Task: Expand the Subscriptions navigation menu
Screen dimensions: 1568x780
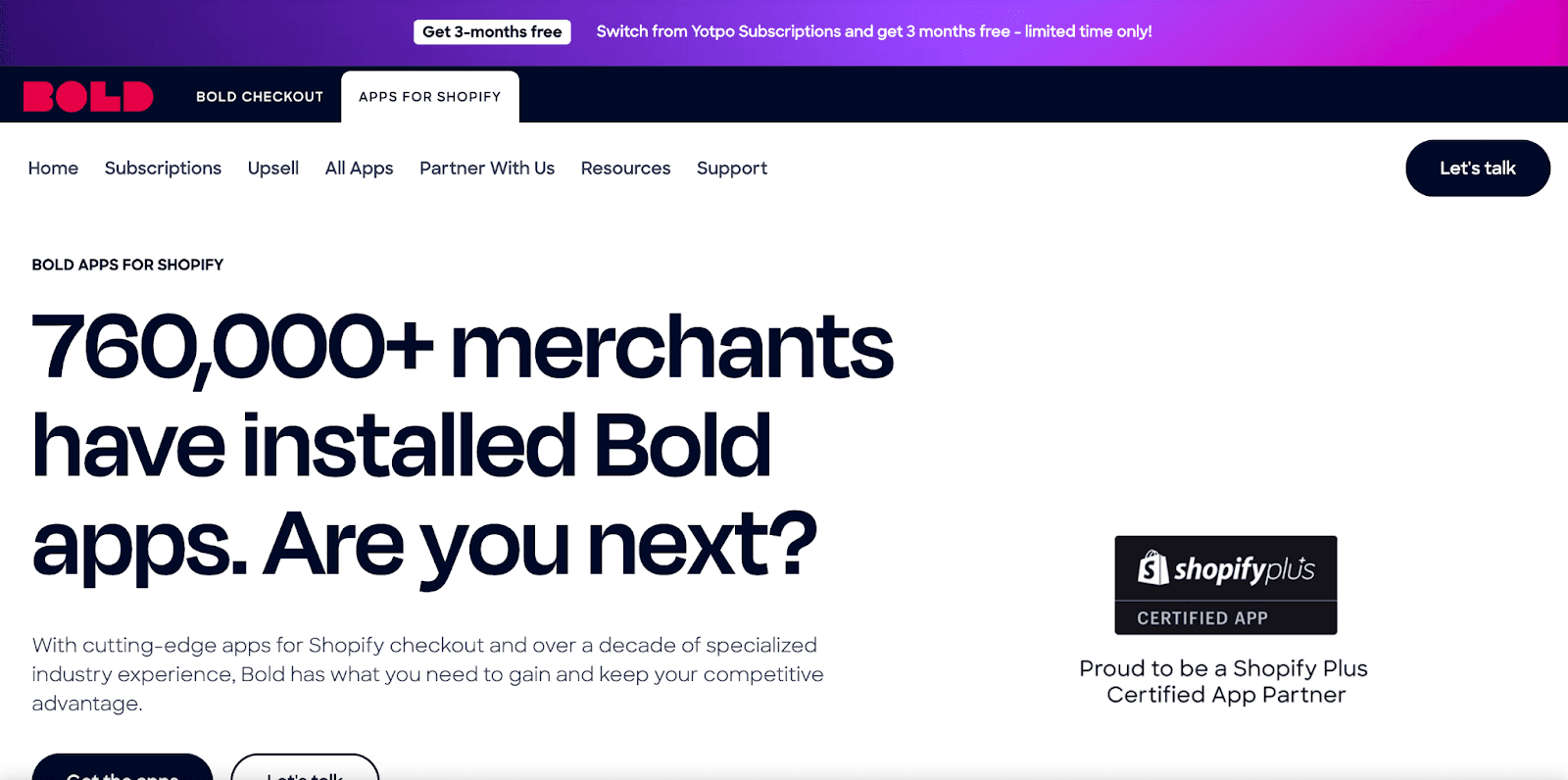Action: (162, 168)
